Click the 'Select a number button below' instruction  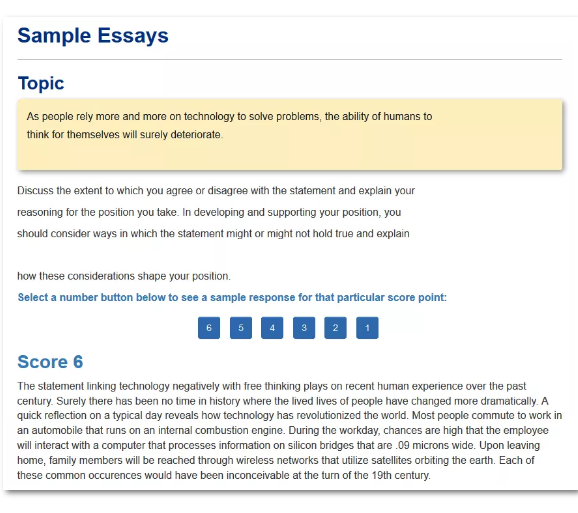pos(232,297)
